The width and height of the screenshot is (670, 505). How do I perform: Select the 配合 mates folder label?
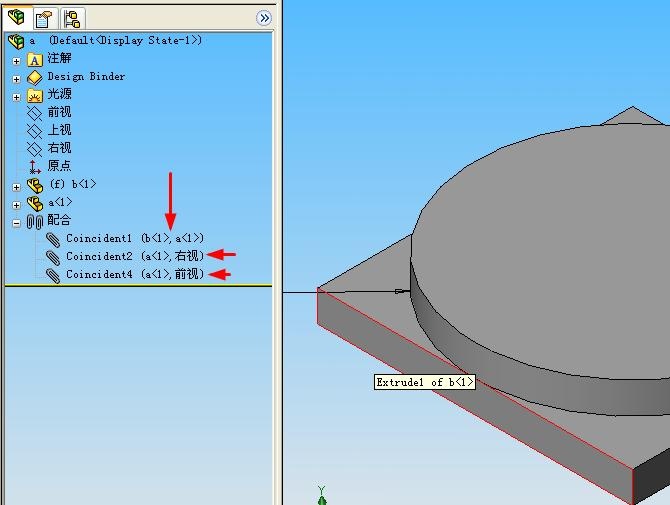pos(59,220)
